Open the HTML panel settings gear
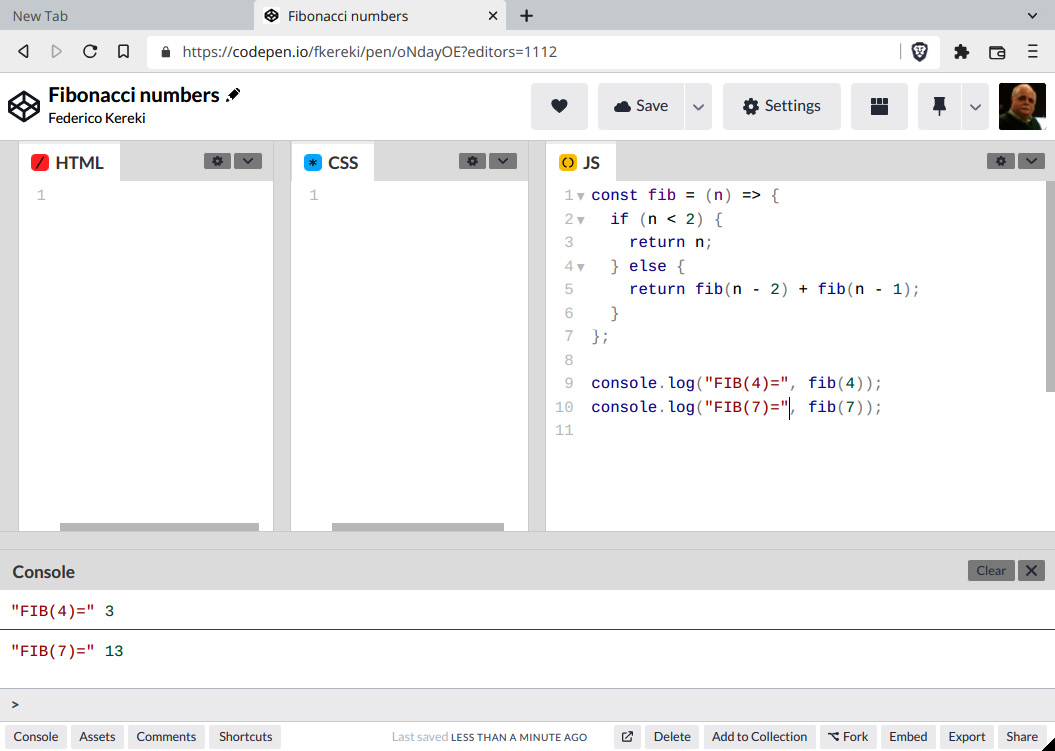Screen dimensions: 1055x751 click(x=218, y=160)
